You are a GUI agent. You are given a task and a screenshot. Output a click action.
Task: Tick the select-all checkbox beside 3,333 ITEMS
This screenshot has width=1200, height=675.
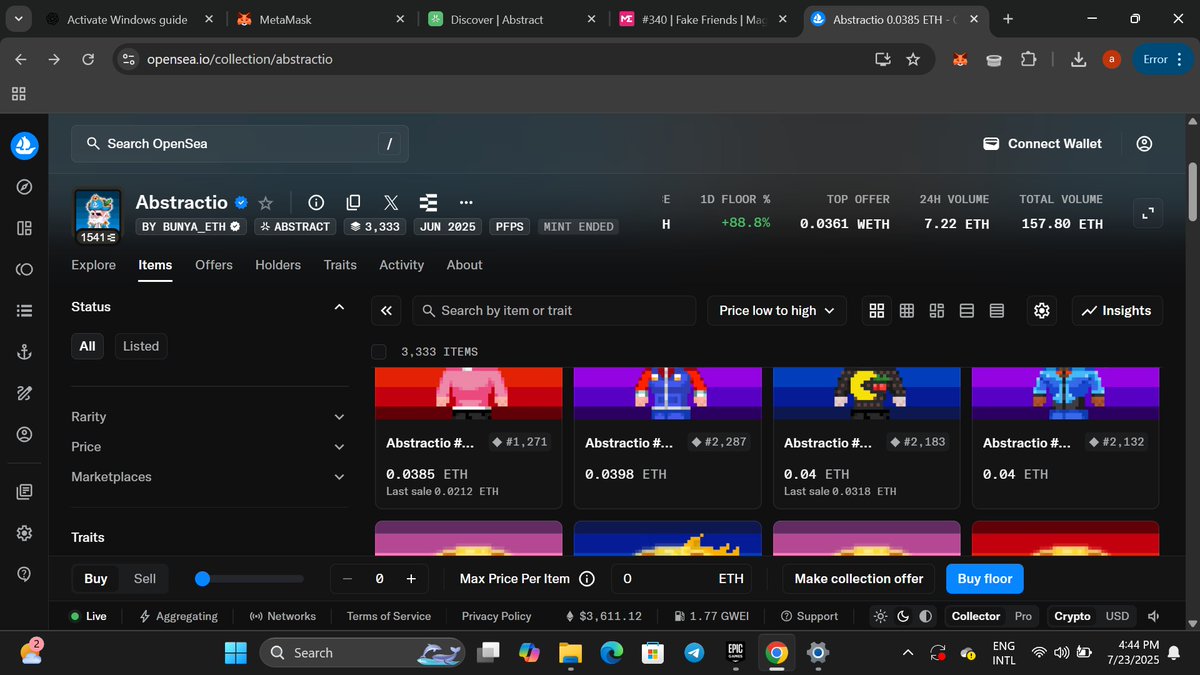[378, 352]
